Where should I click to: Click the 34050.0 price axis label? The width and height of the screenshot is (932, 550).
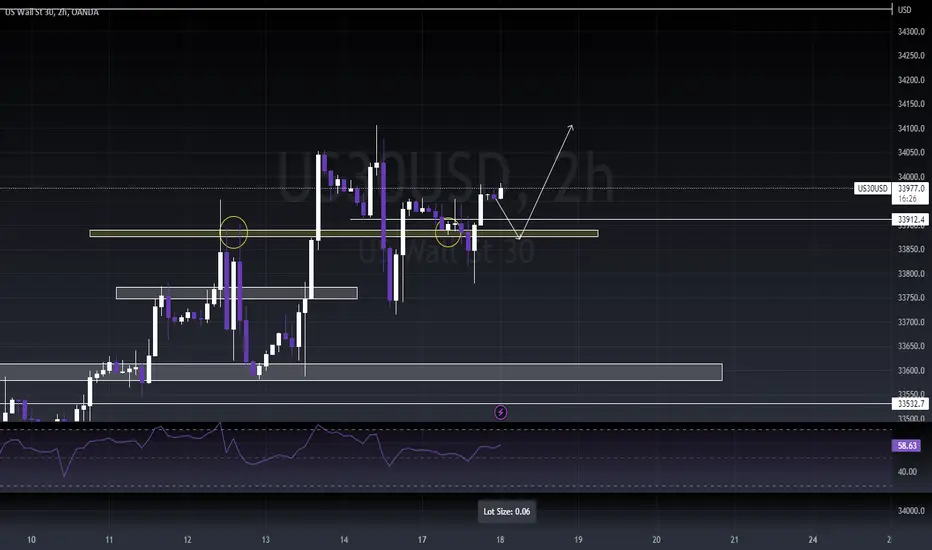[911, 152]
